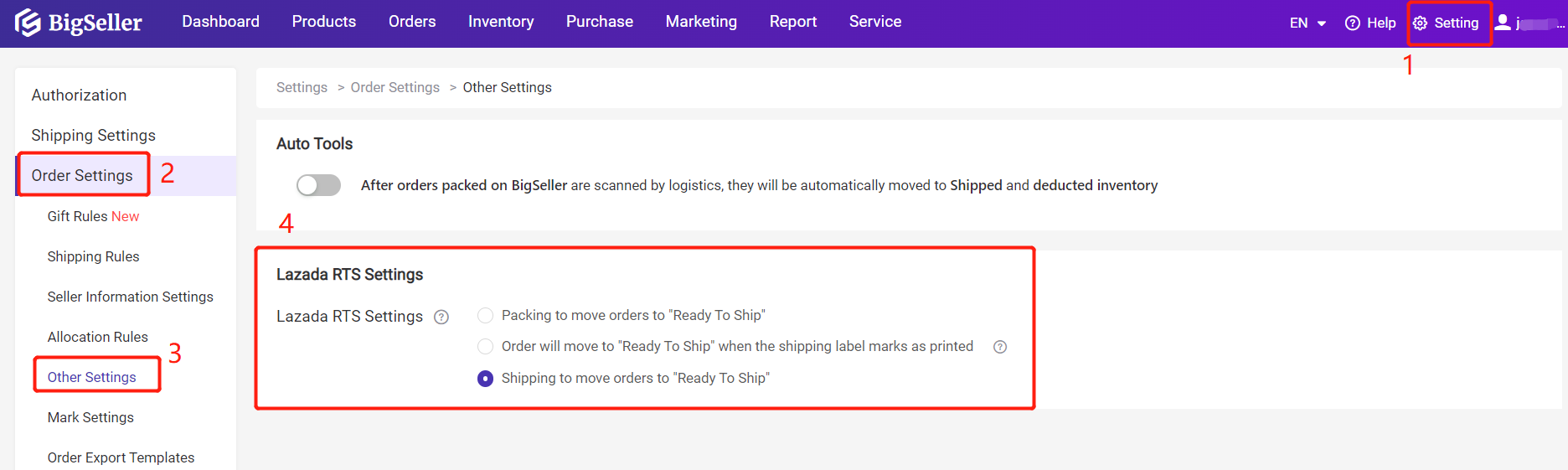Open the Report menu
The image size is (1568, 470).
(x=793, y=22)
